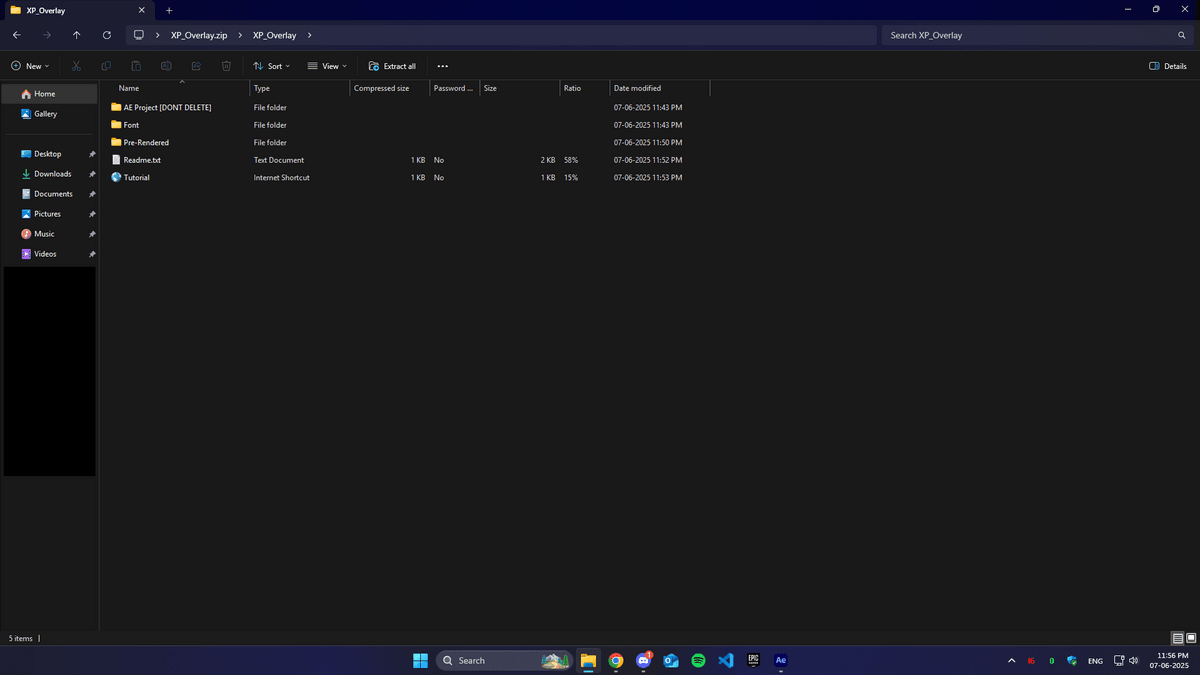The width and height of the screenshot is (1200, 675).
Task: Click the Search XP_Overlay input field
Action: (1030, 35)
